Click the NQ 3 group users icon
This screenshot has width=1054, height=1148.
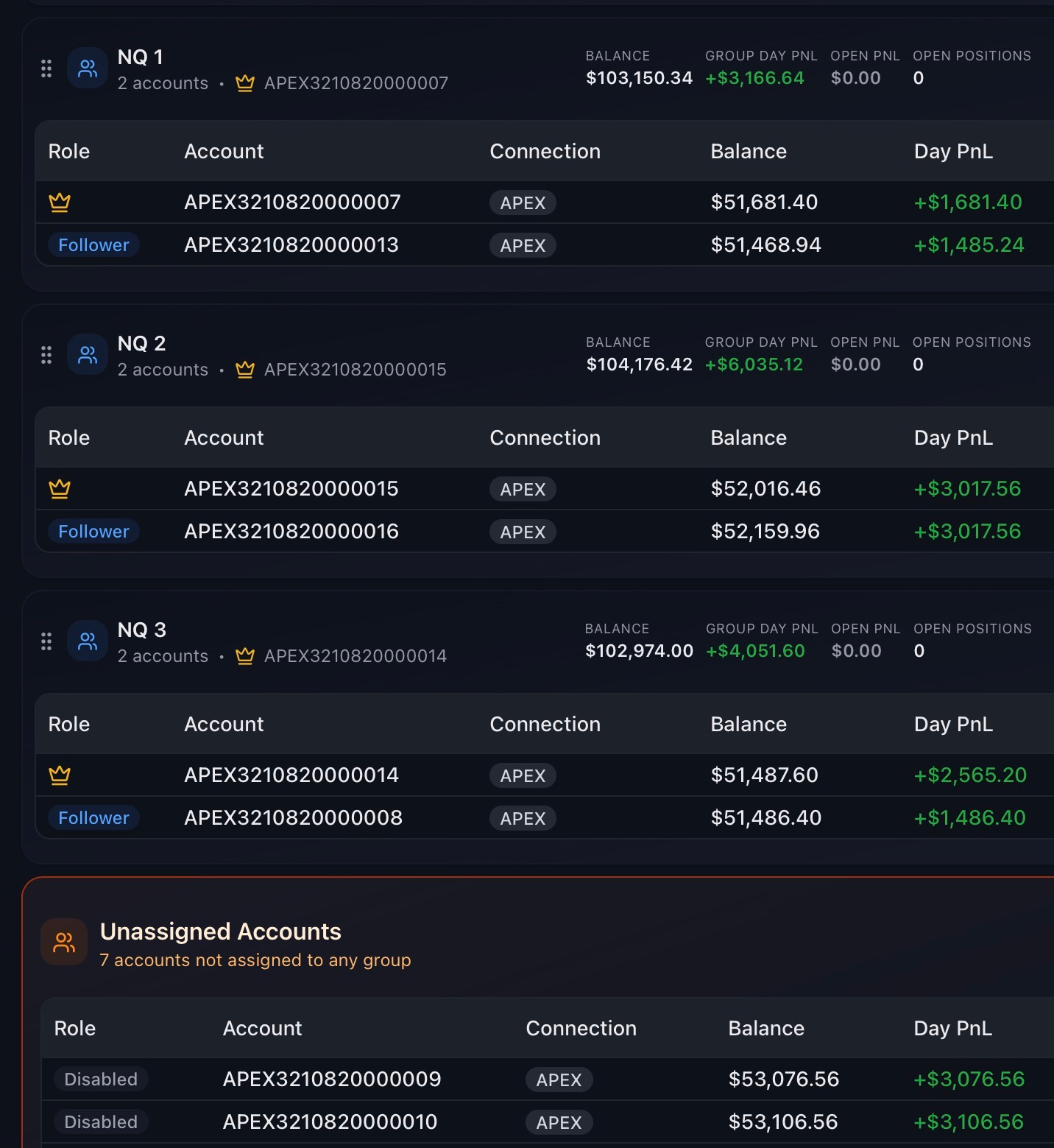88,641
